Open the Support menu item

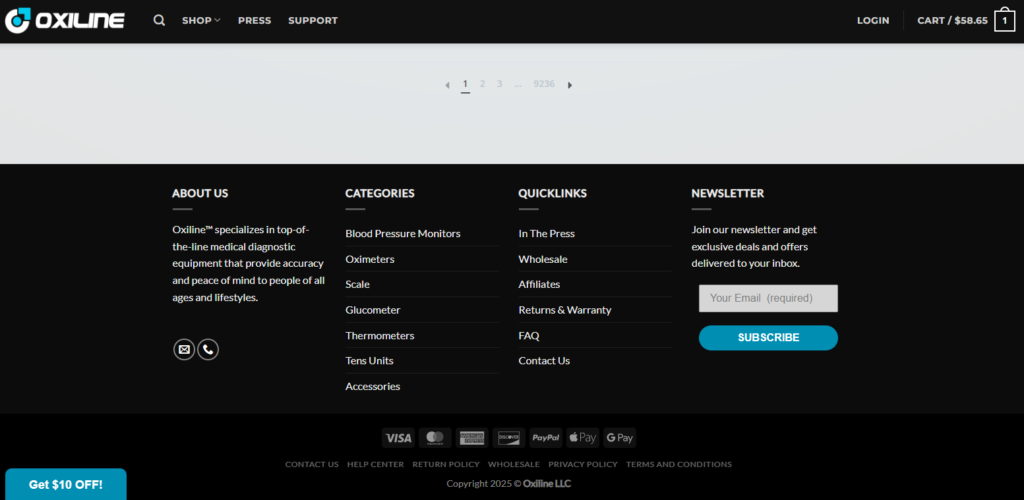313,20
